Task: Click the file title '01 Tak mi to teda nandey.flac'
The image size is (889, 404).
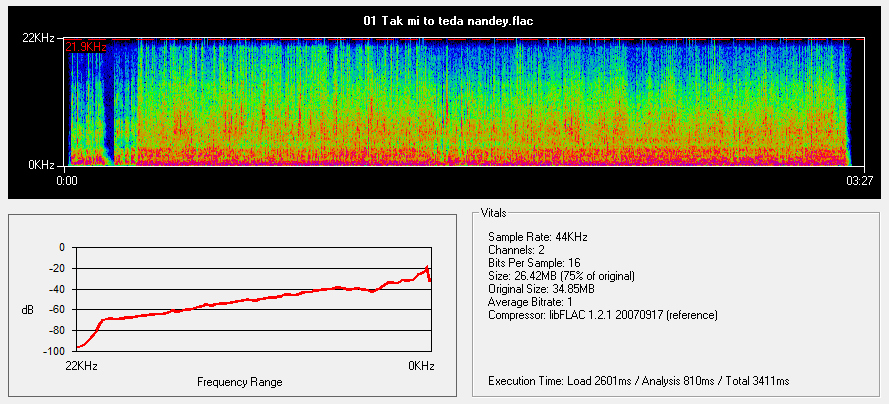Action: click(x=444, y=20)
